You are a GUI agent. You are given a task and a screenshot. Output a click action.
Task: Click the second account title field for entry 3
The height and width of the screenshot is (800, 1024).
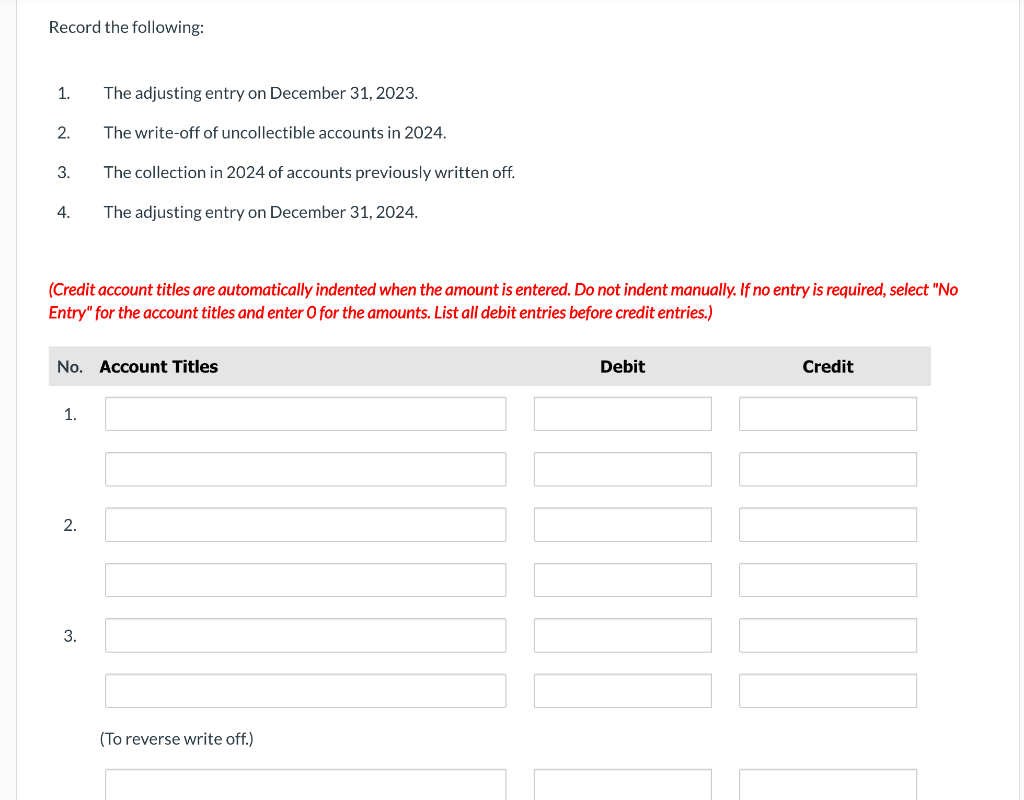305,690
